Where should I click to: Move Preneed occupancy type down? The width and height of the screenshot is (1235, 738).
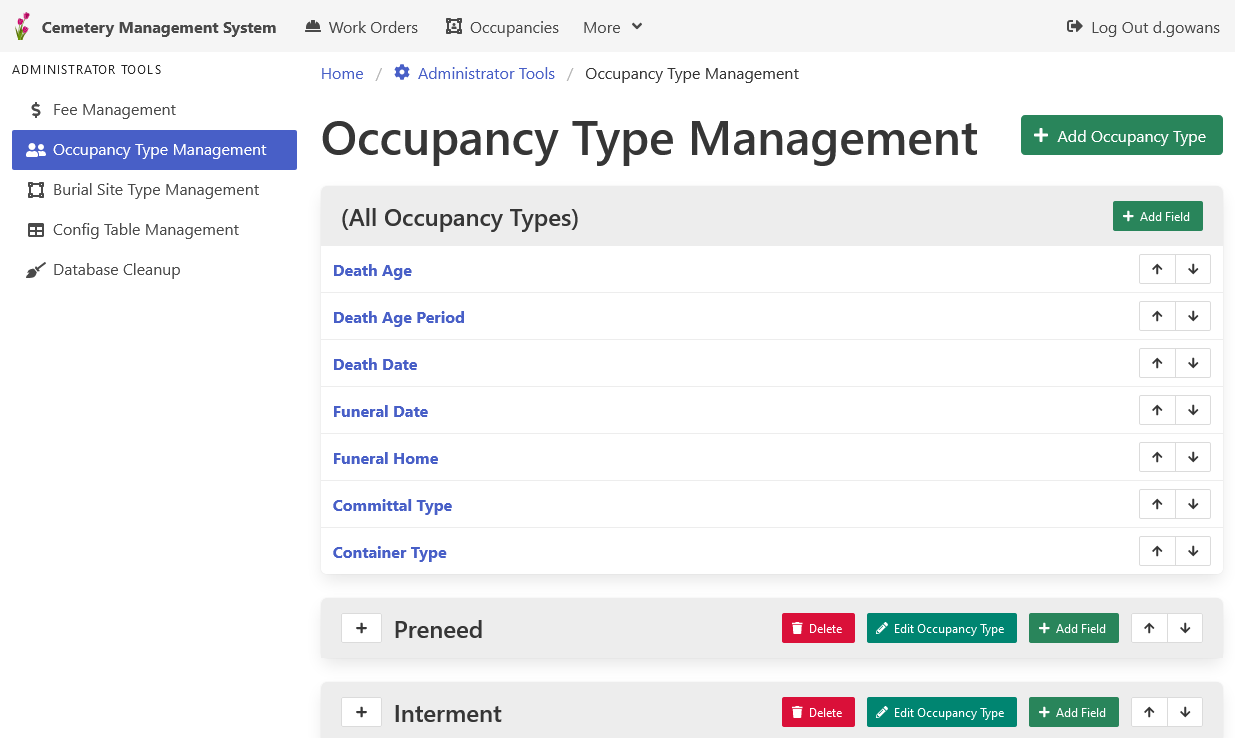click(1184, 628)
